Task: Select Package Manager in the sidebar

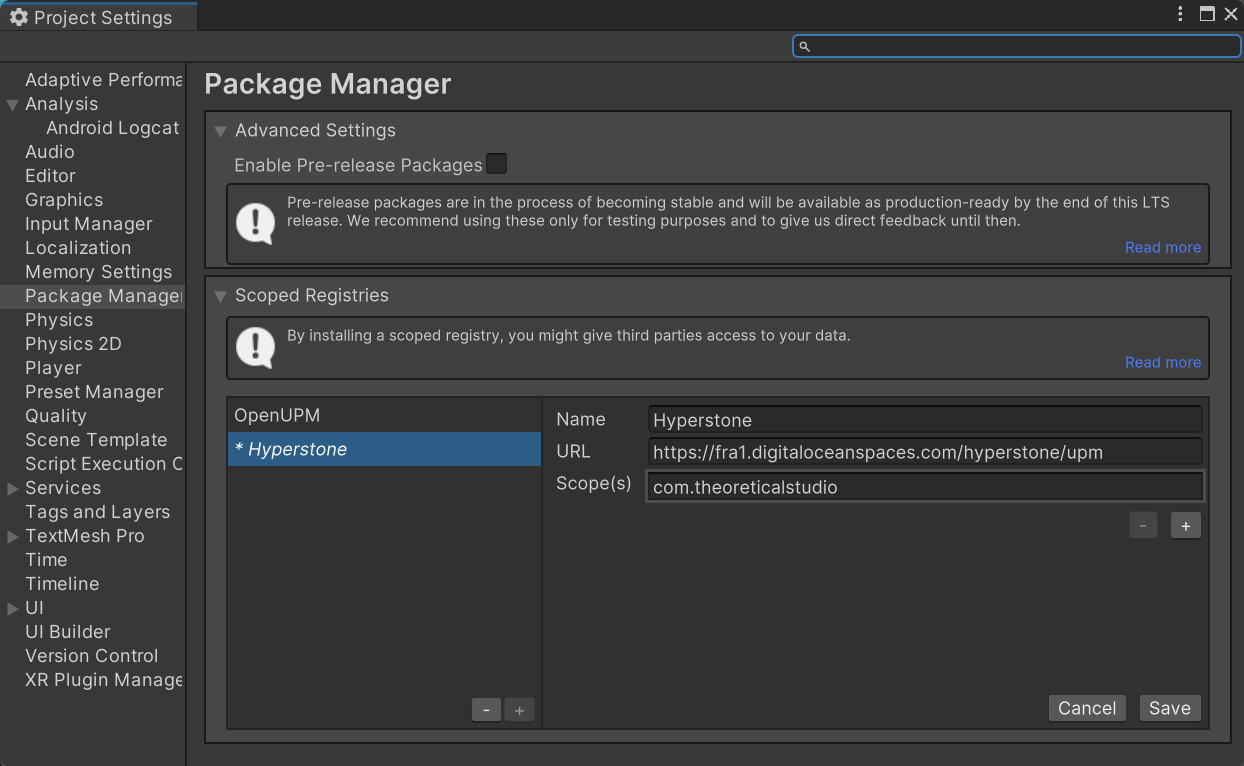Action: 92,296
